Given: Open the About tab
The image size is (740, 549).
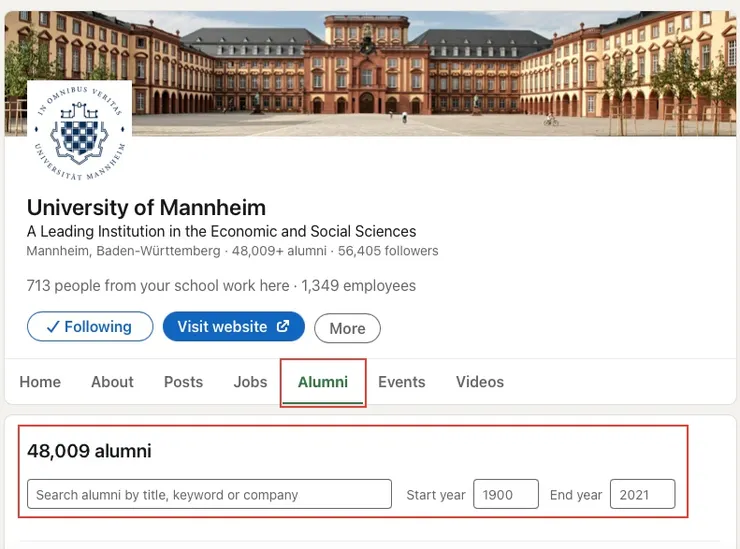Looking at the screenshot, I should (112, 382).
